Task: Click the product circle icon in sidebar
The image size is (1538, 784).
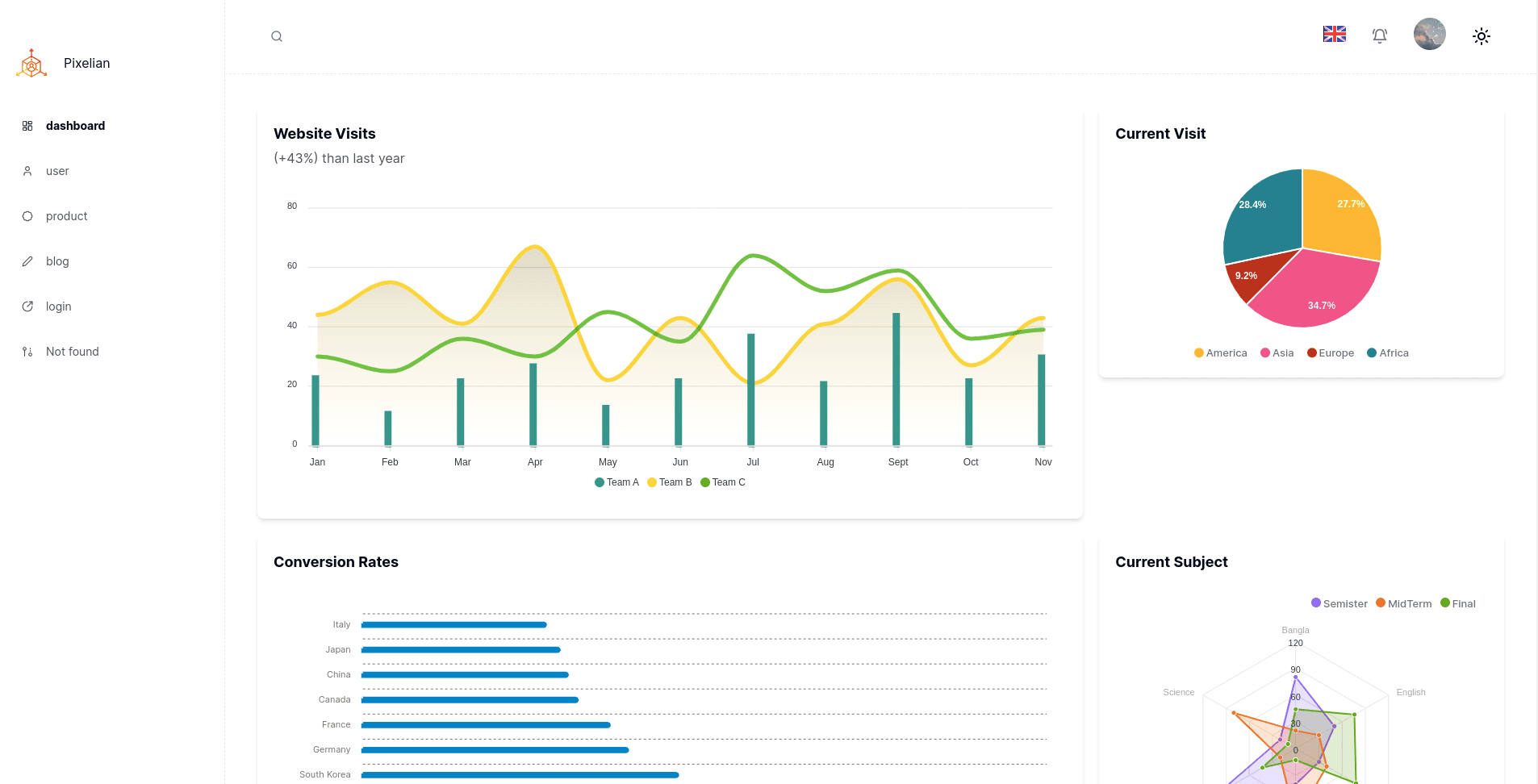Action: (x=27, y=216)
